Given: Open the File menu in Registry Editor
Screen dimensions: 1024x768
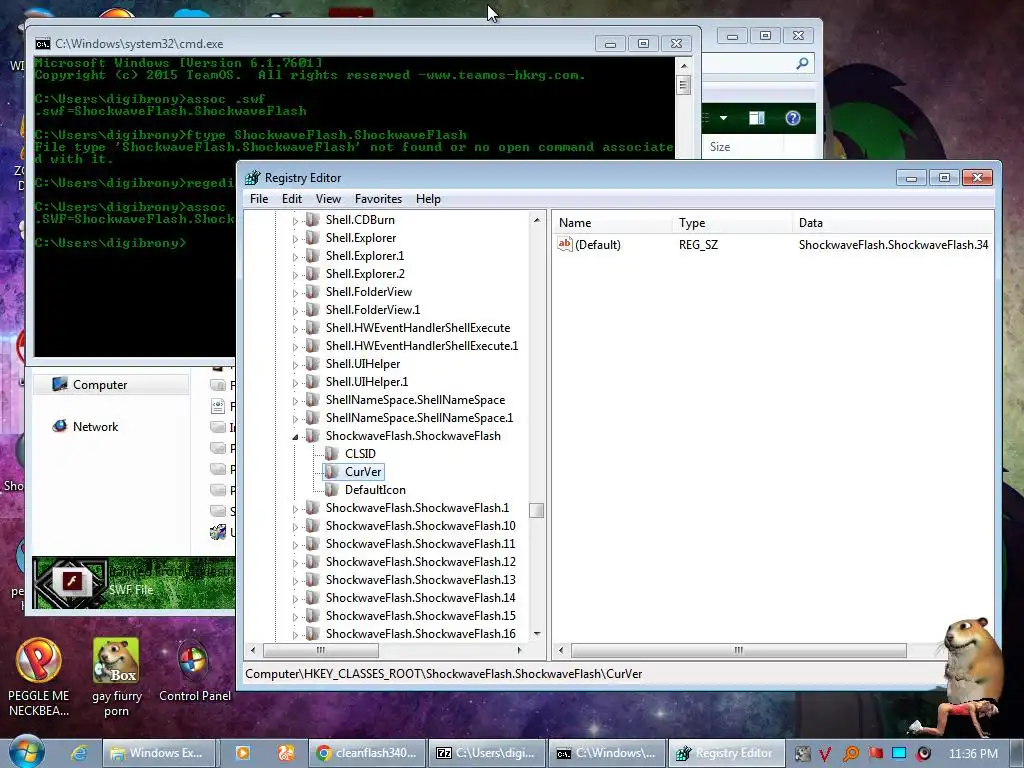Looking at the screenshot, I should (x=259, y=199).
